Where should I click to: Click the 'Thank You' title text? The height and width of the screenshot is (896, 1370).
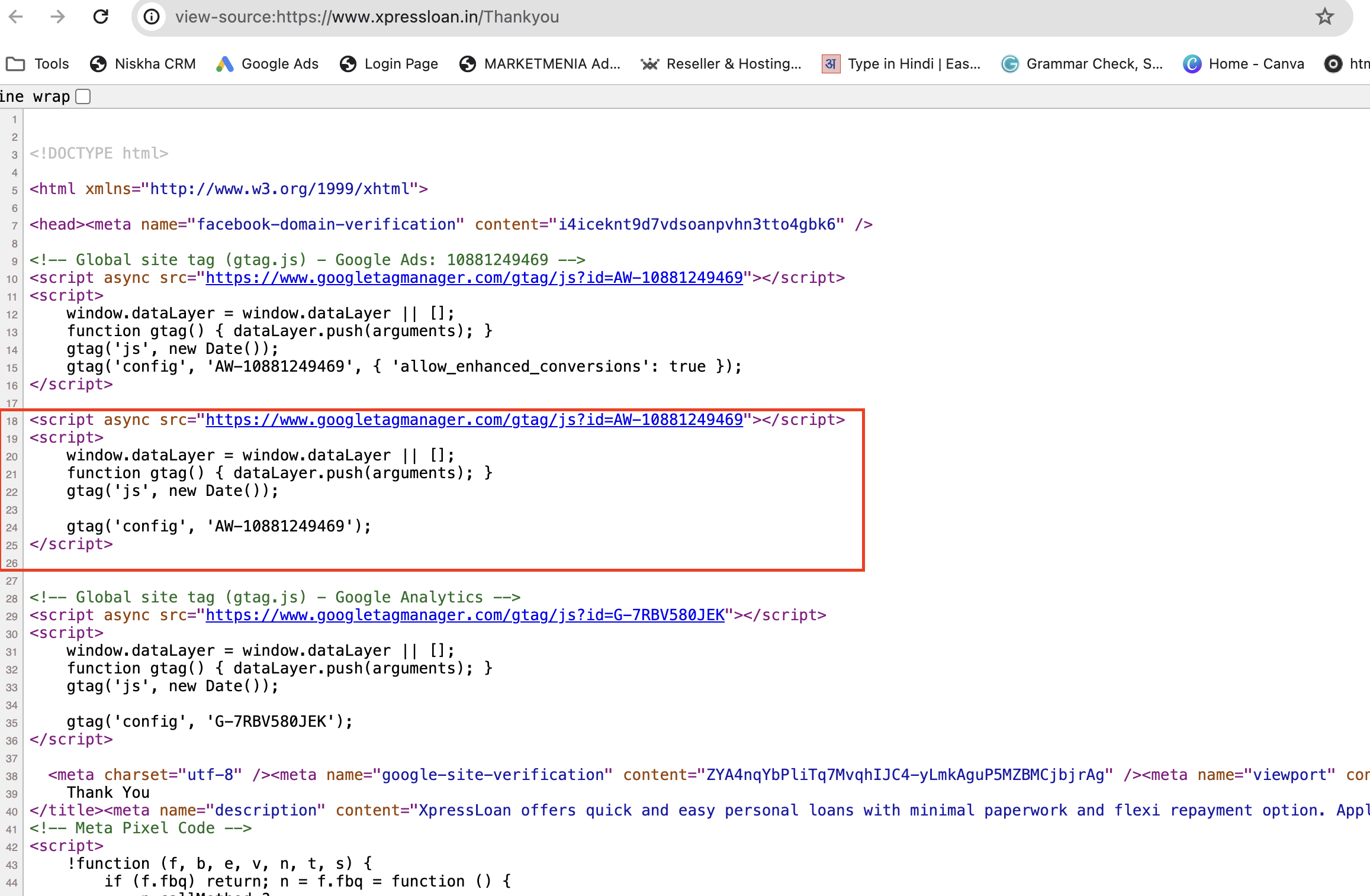coord(108,792)
